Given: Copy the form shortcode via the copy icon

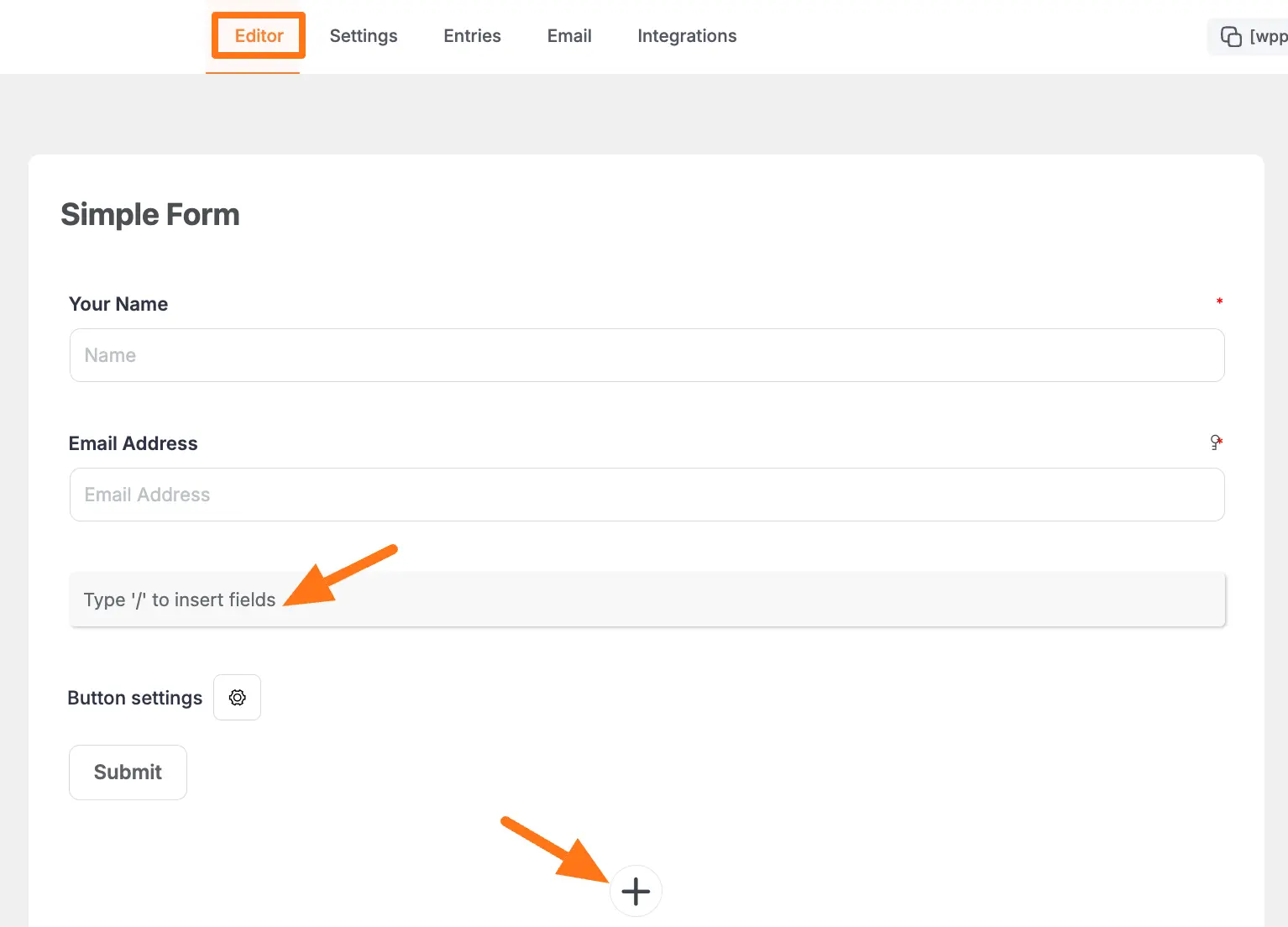Looking at the screenshot, I should pos(1230,36).
